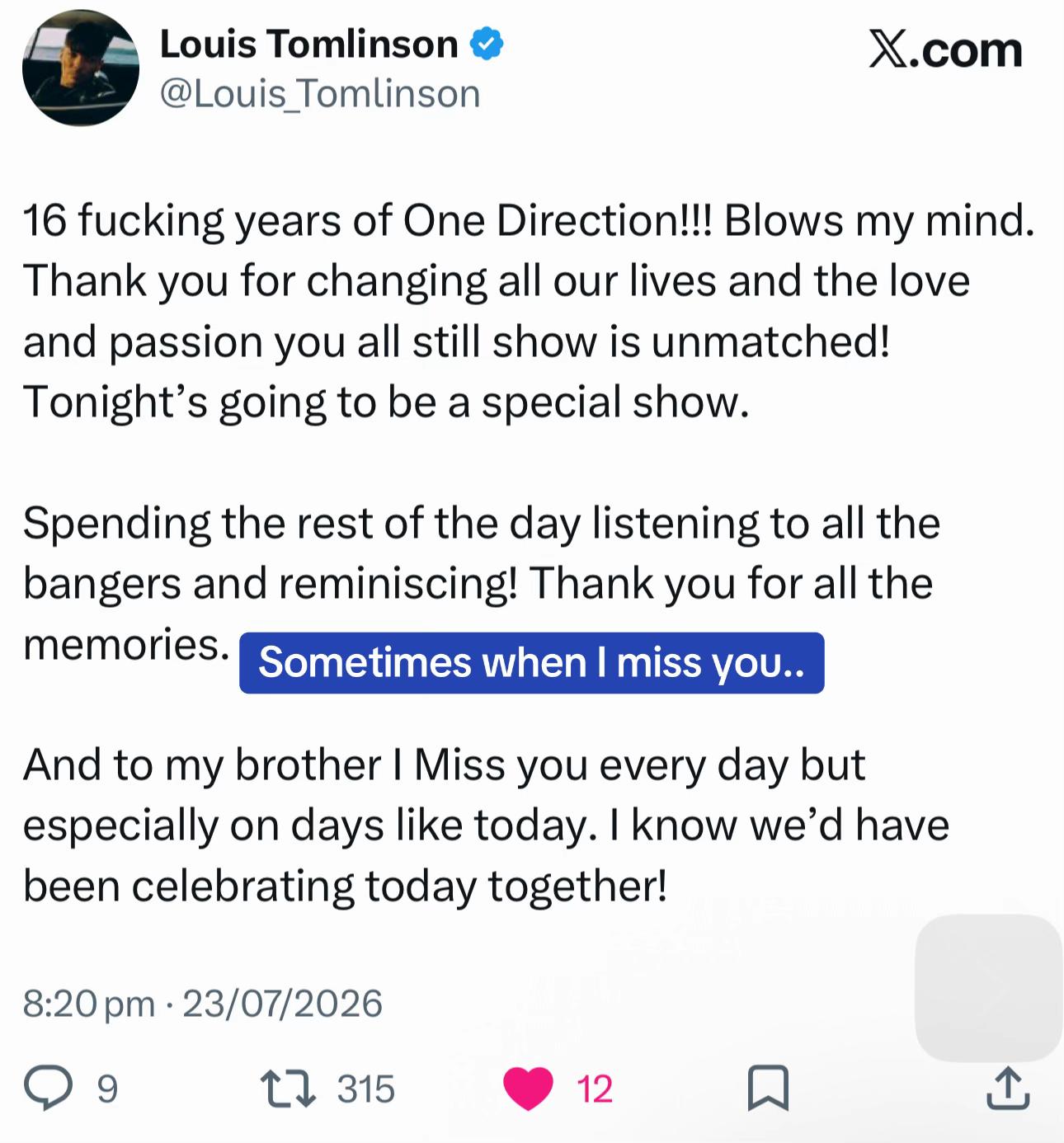Screen dimensions: 1064x1143
Task: Click the like count 12
Action: (594, 1089)
